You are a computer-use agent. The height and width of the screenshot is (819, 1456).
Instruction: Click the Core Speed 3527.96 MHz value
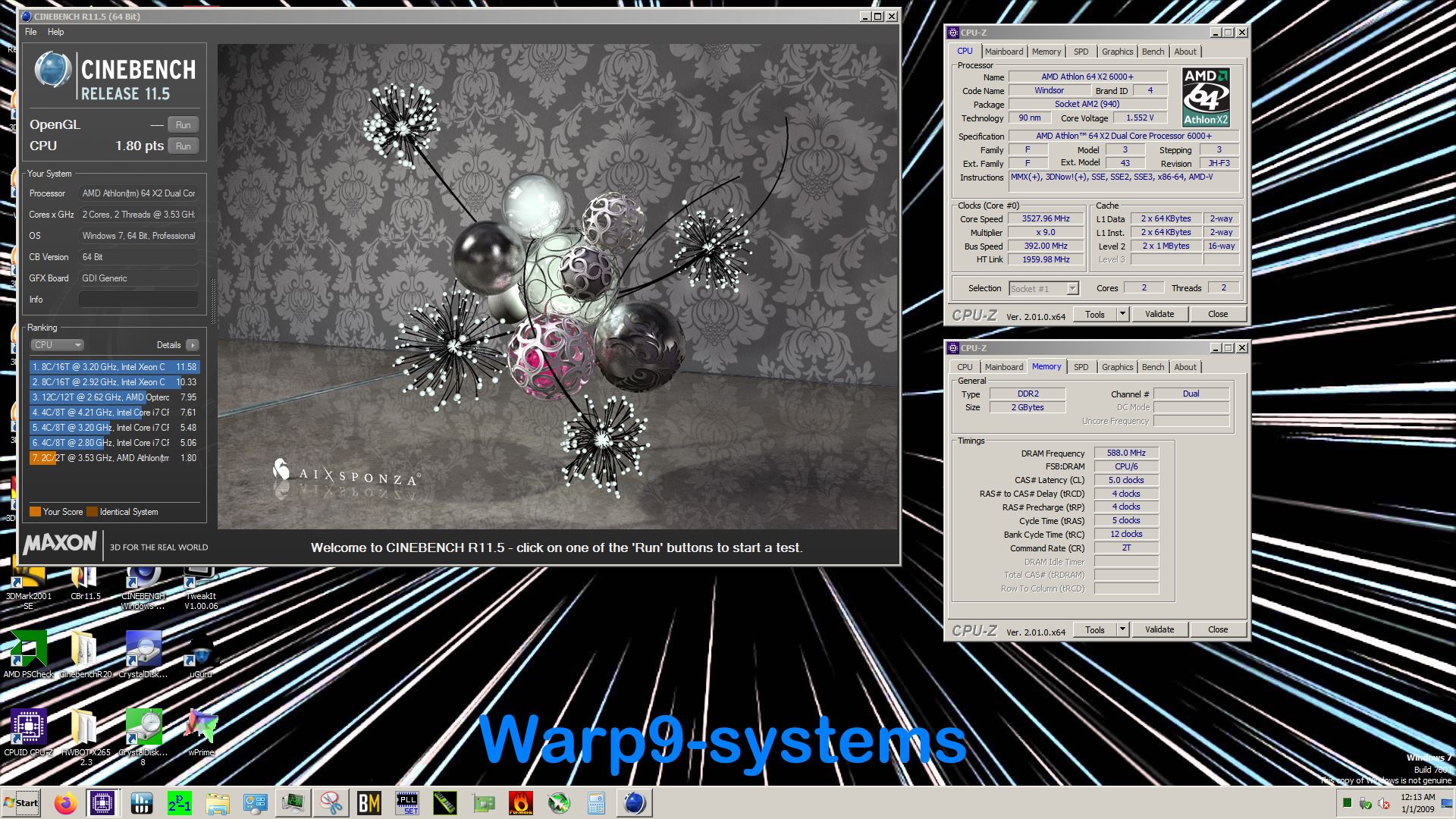[x=1046, y=218]
